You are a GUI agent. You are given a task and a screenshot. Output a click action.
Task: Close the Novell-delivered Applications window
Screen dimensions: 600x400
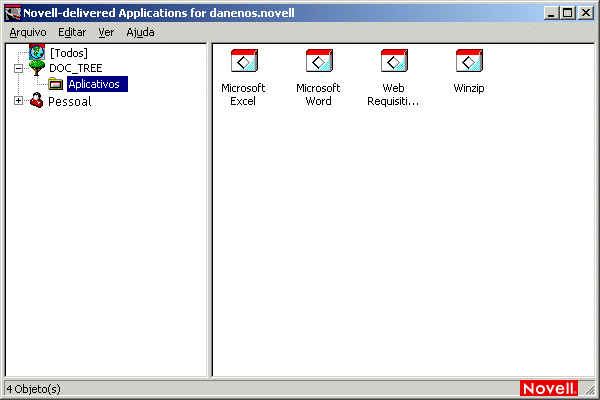[x=586, y=13]
